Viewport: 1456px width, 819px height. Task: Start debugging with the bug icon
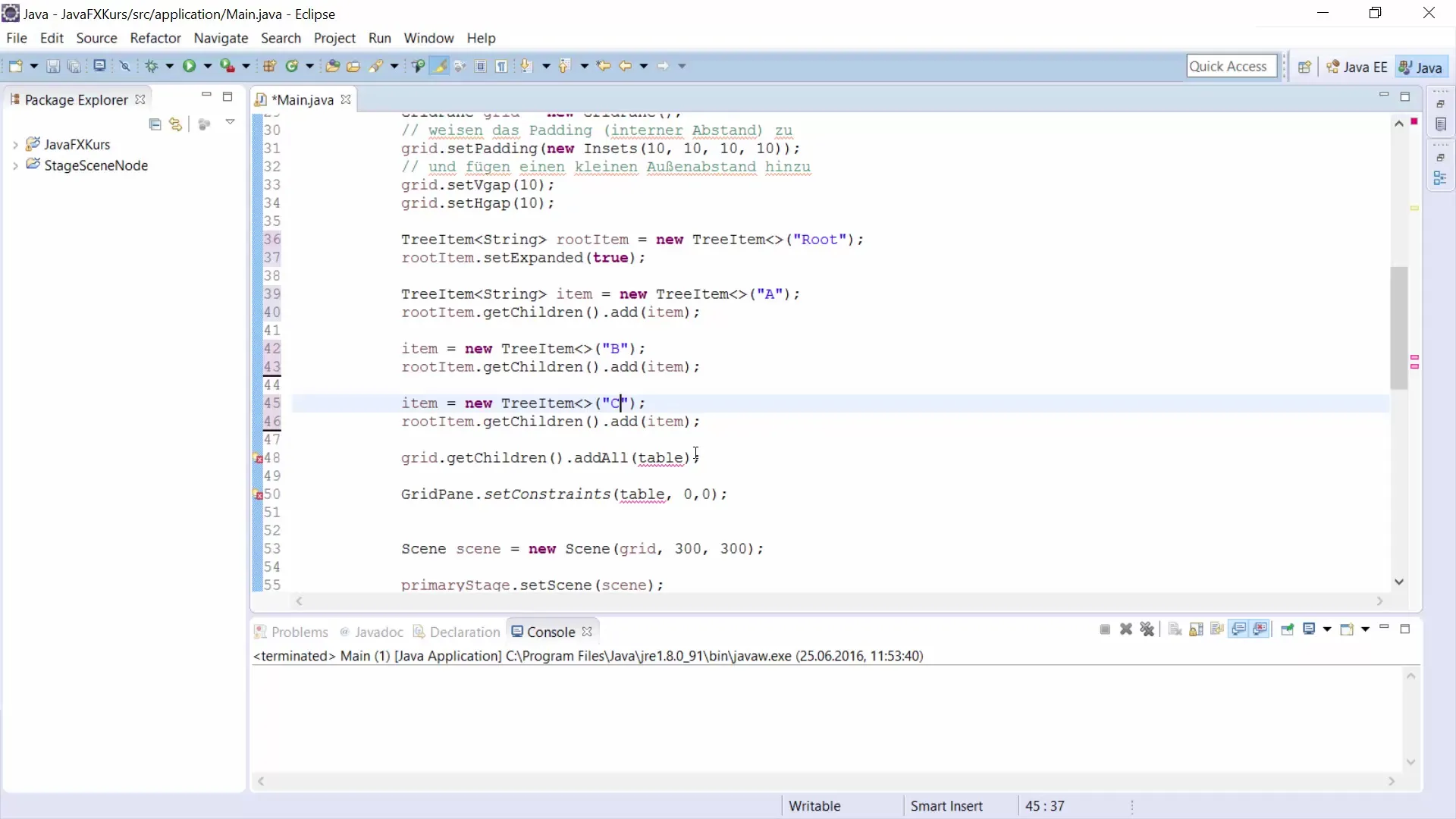[x=152, y=66]
